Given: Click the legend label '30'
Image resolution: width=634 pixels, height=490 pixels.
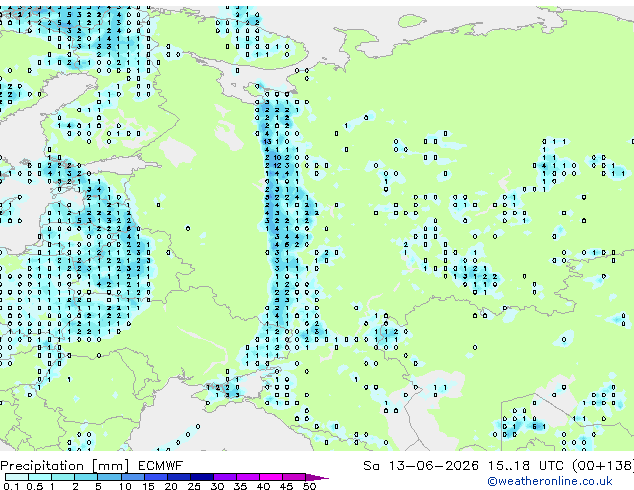Looking at the screenshot, I should tap(217, 486).
